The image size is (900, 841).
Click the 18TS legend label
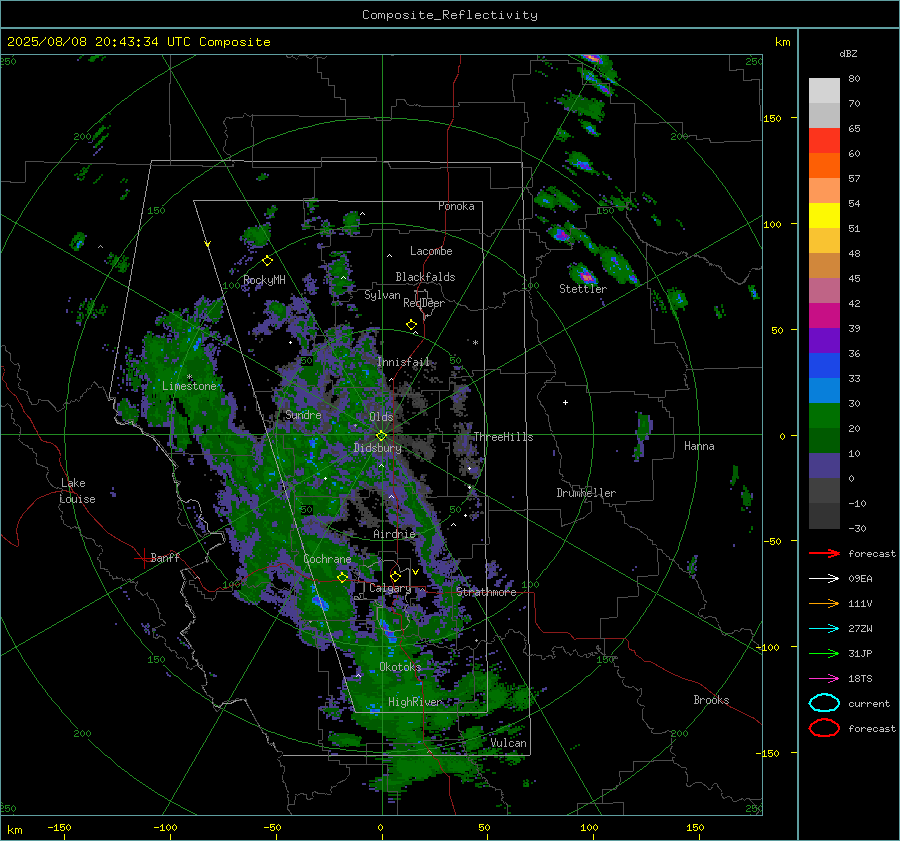(860, 679)
